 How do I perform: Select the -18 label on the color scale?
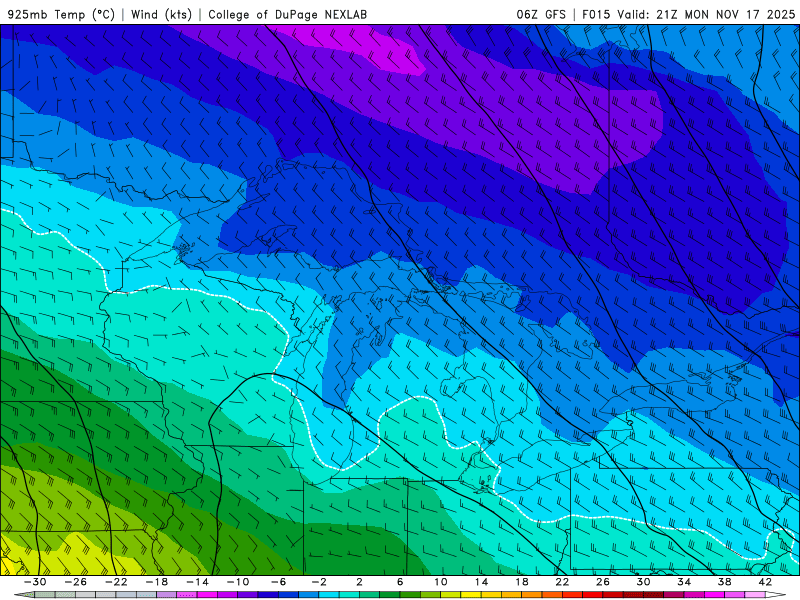pos(157,582)
